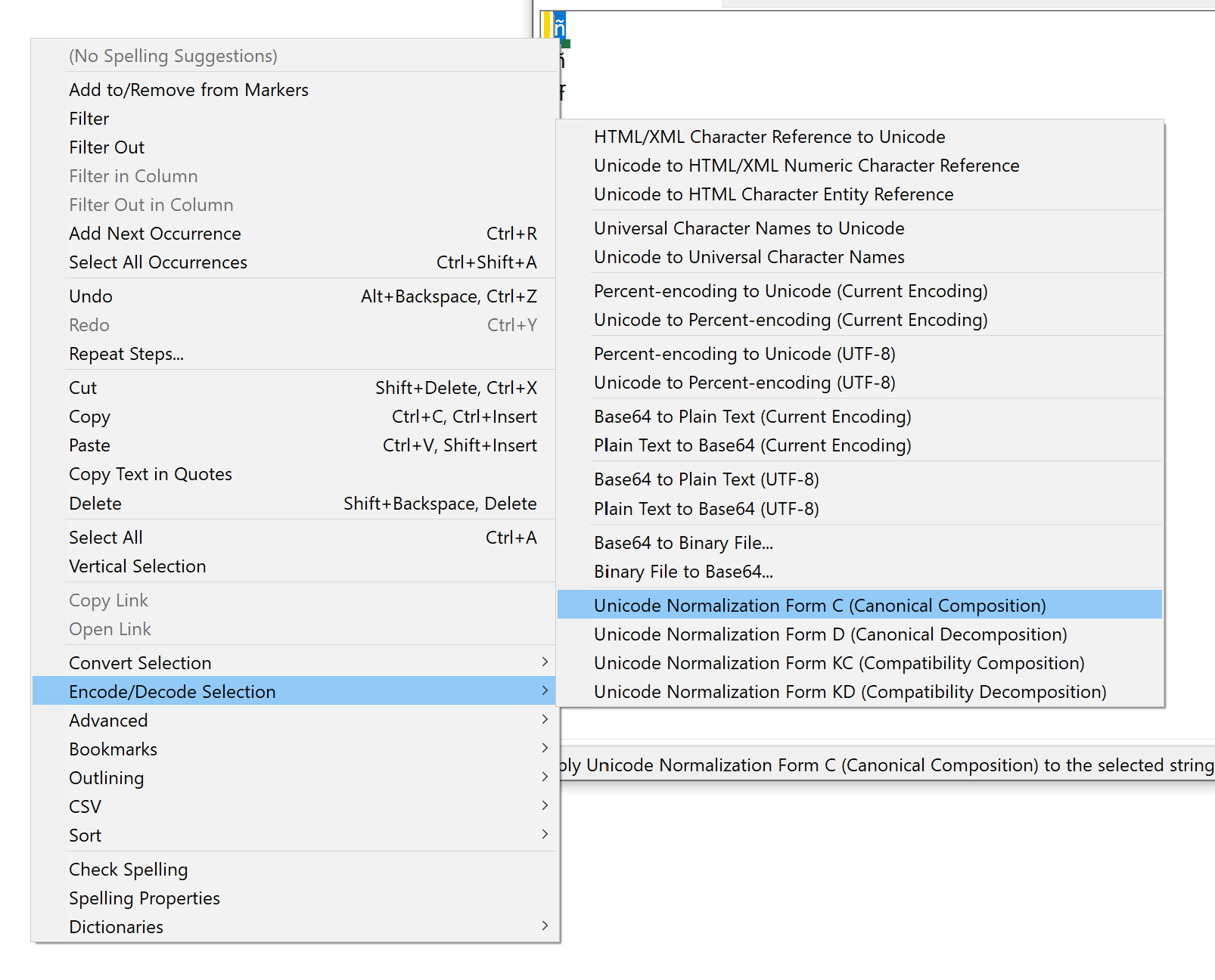The width and height of the screenshot is (1215, 980).
Task: Choose Filter Out entry
Action: (295, 147)
